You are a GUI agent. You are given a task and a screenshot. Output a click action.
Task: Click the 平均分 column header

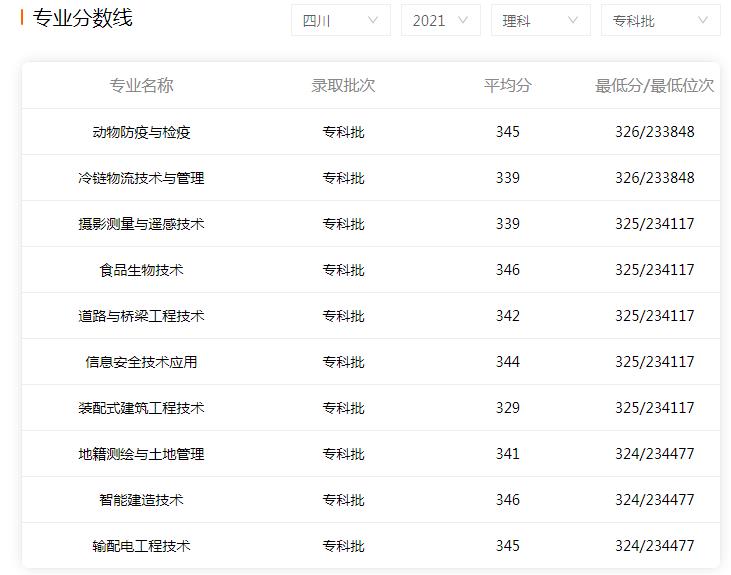click(508, 85)
